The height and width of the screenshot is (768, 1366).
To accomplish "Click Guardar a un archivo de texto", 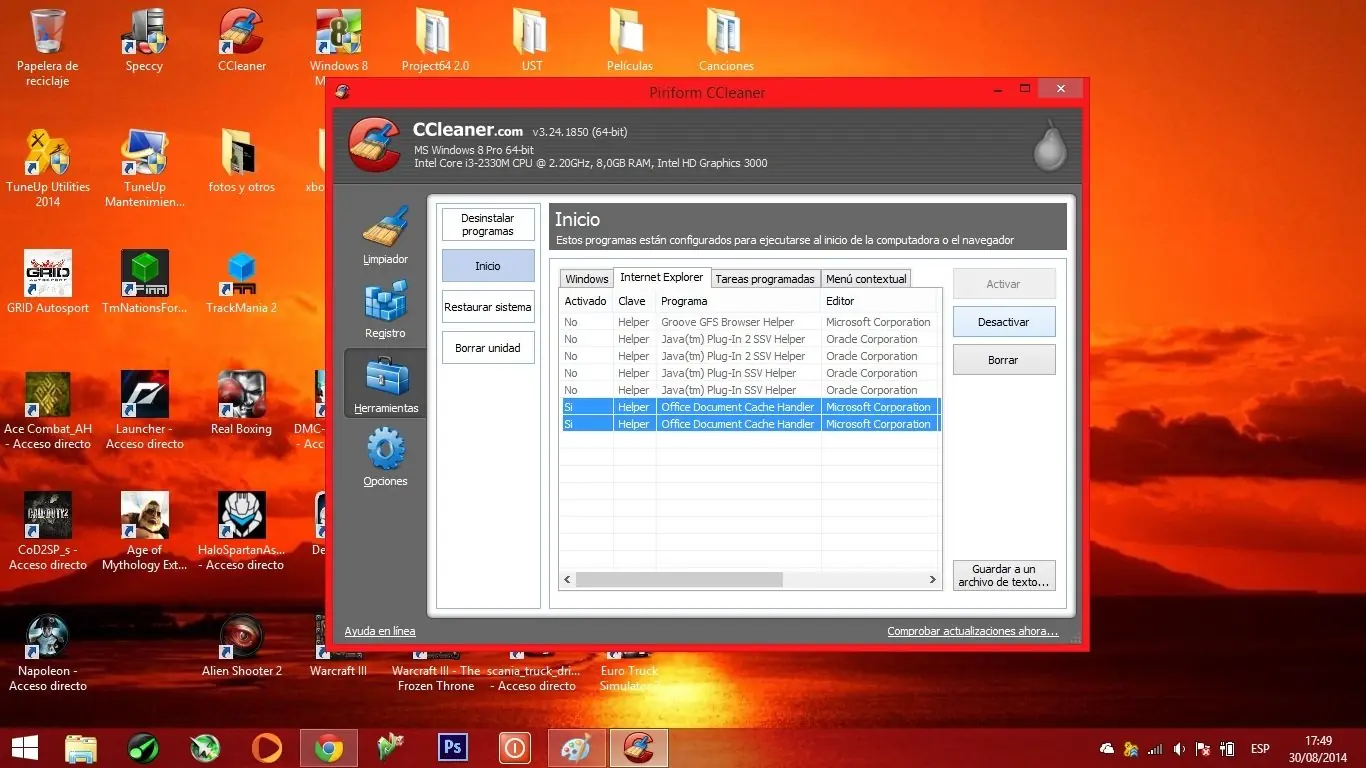I will click(1004, 575).
